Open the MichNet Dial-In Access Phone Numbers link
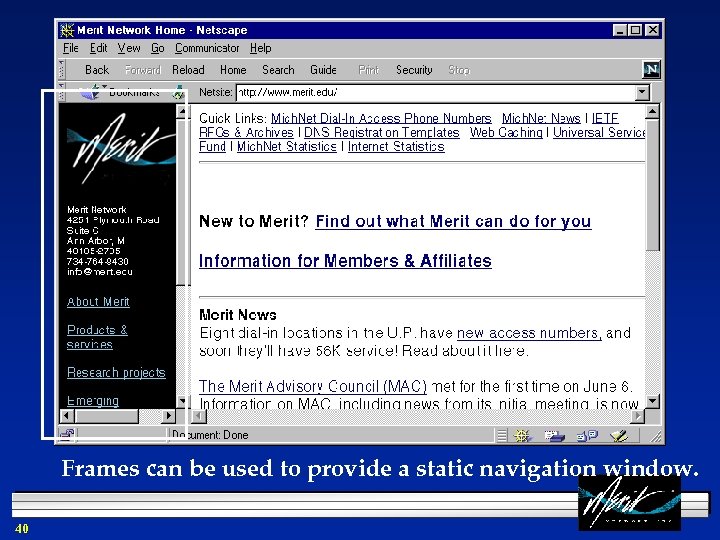 pyautogui.click(x=381, y=118)
